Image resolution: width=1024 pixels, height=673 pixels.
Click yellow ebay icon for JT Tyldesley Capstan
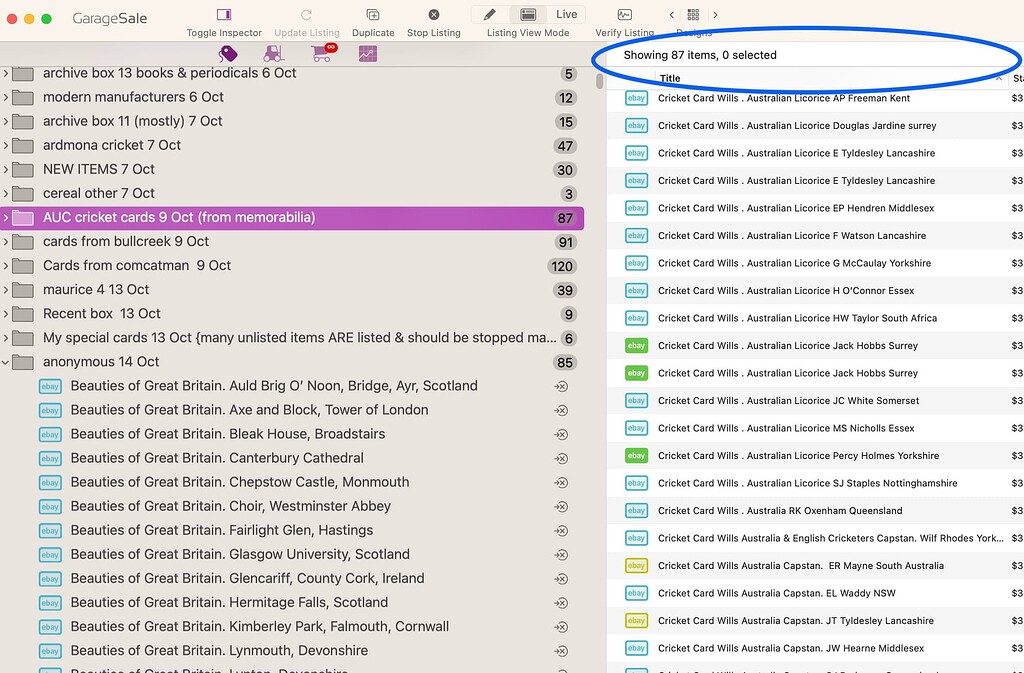click(x=636, y=621)
